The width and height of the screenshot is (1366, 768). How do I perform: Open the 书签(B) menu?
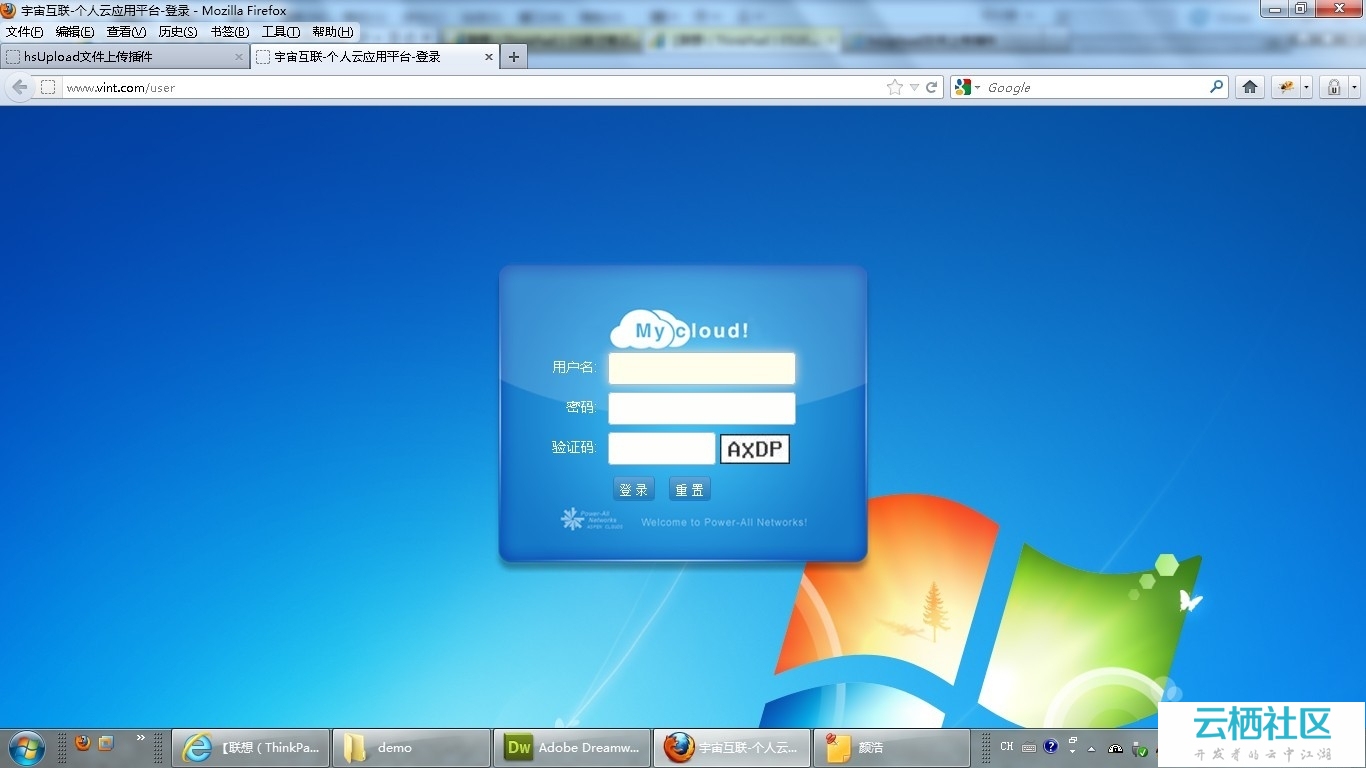tap(230, 32)
